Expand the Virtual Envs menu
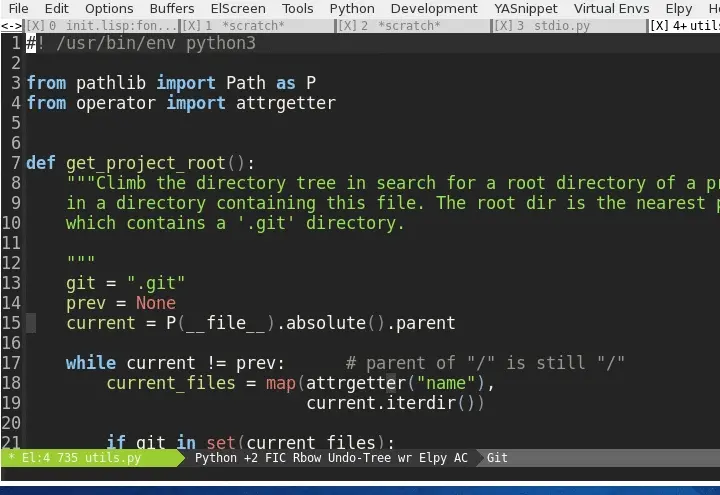The width and height of the screenshot is (720, 495). pos(611,8)
